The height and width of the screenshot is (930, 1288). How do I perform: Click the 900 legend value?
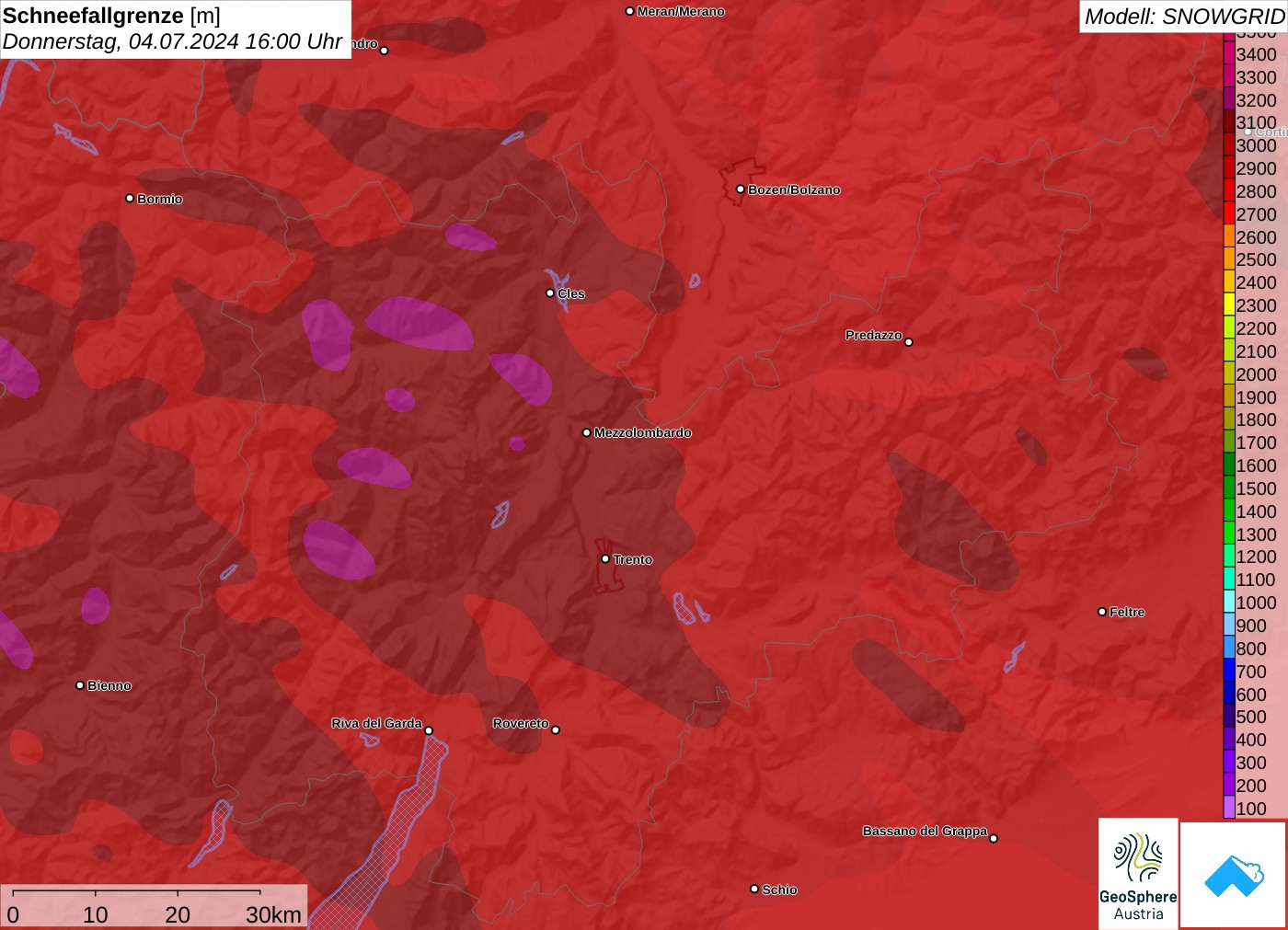click(1251, 626)
